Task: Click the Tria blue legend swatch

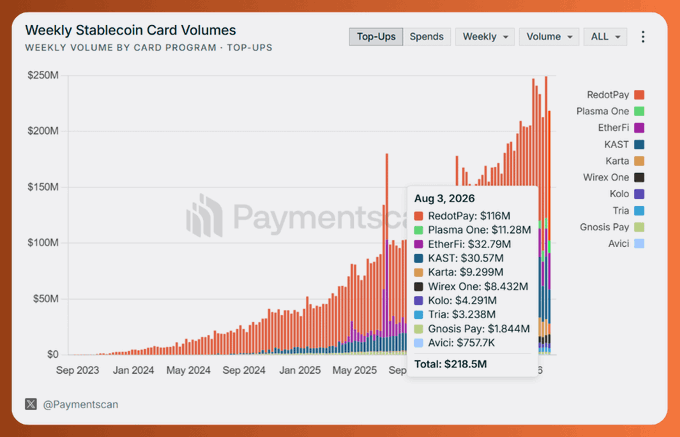Action: pos(639,211)
